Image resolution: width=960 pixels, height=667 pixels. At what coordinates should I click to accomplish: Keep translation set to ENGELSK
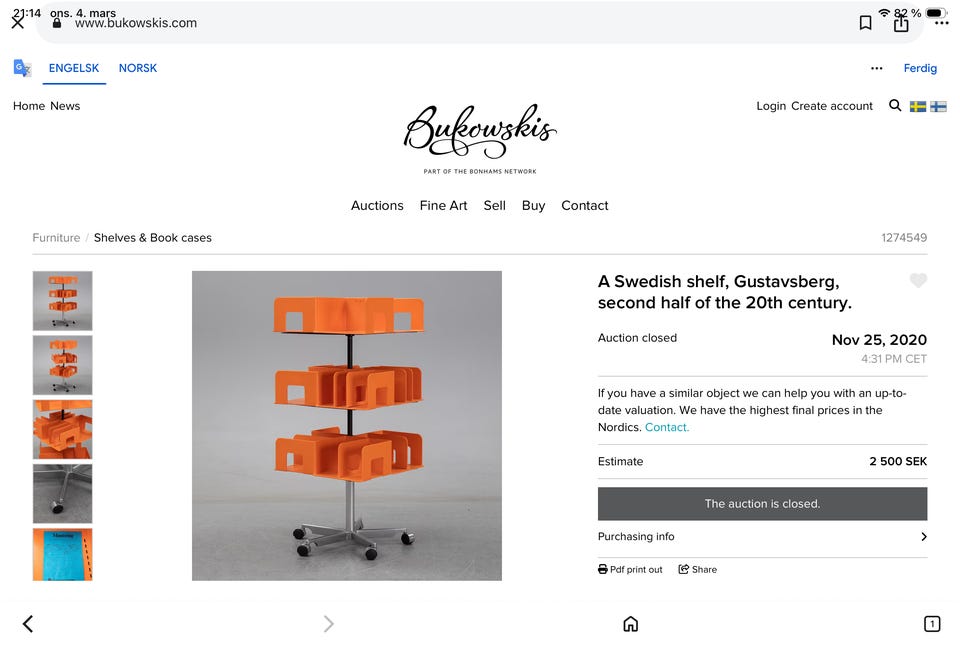pyautogui.click(x=73, y=67)
